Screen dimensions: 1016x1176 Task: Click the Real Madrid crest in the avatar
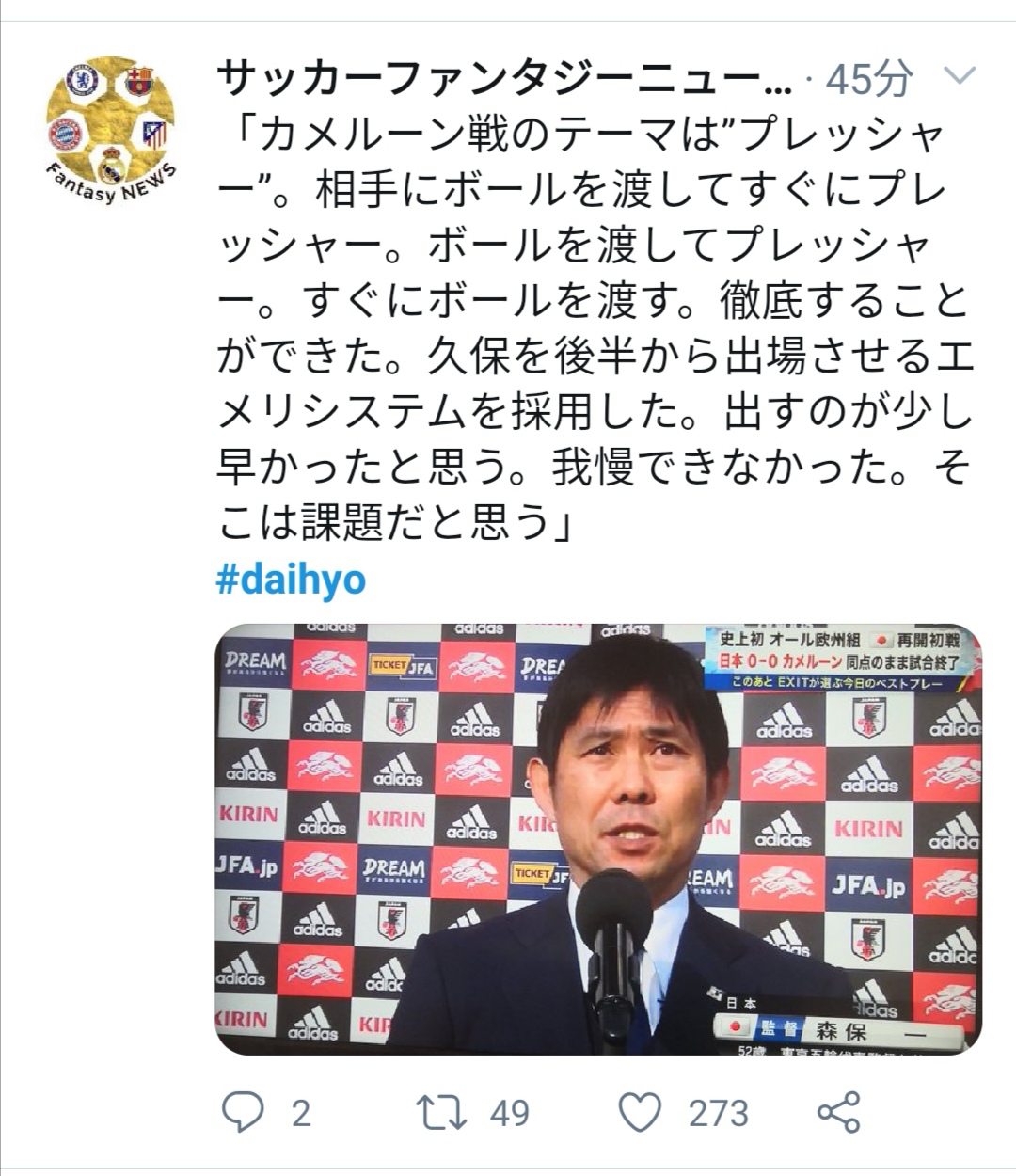(113, 164)
